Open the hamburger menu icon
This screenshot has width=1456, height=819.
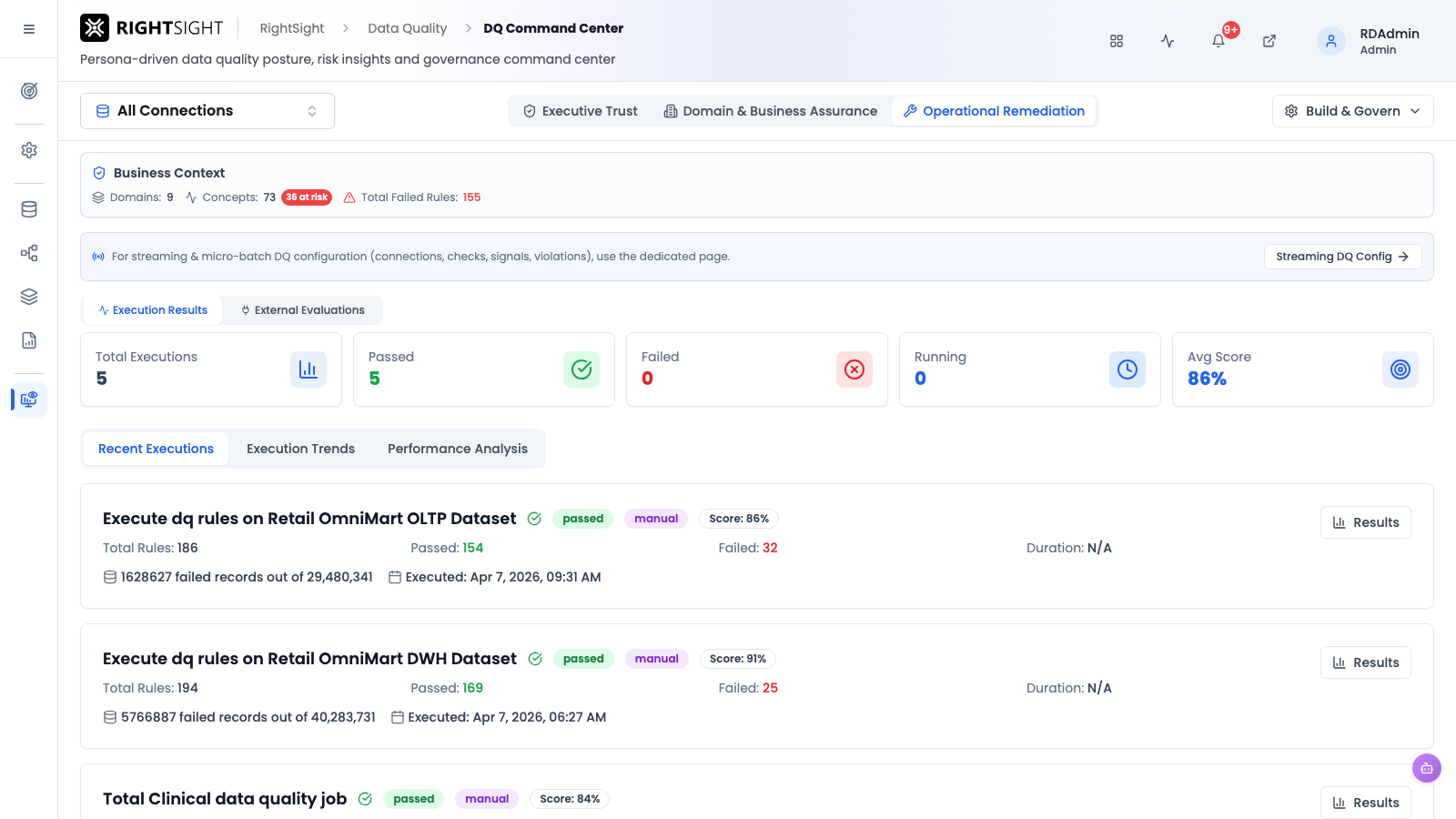(29, 29)
